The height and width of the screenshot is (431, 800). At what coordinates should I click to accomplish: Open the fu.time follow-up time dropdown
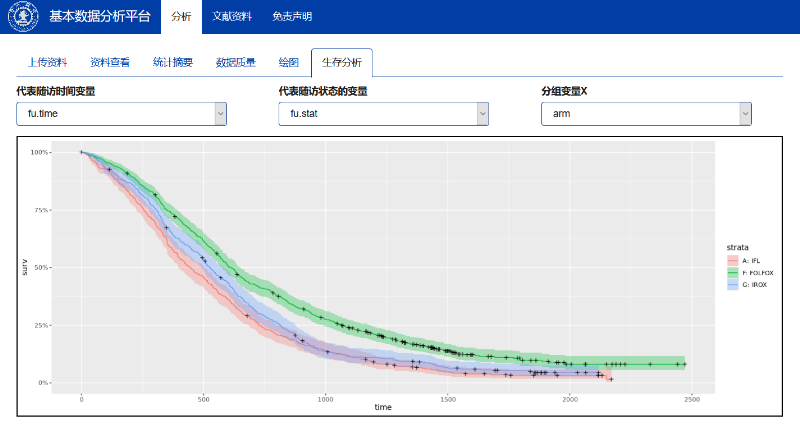click(x=121, y=115)
